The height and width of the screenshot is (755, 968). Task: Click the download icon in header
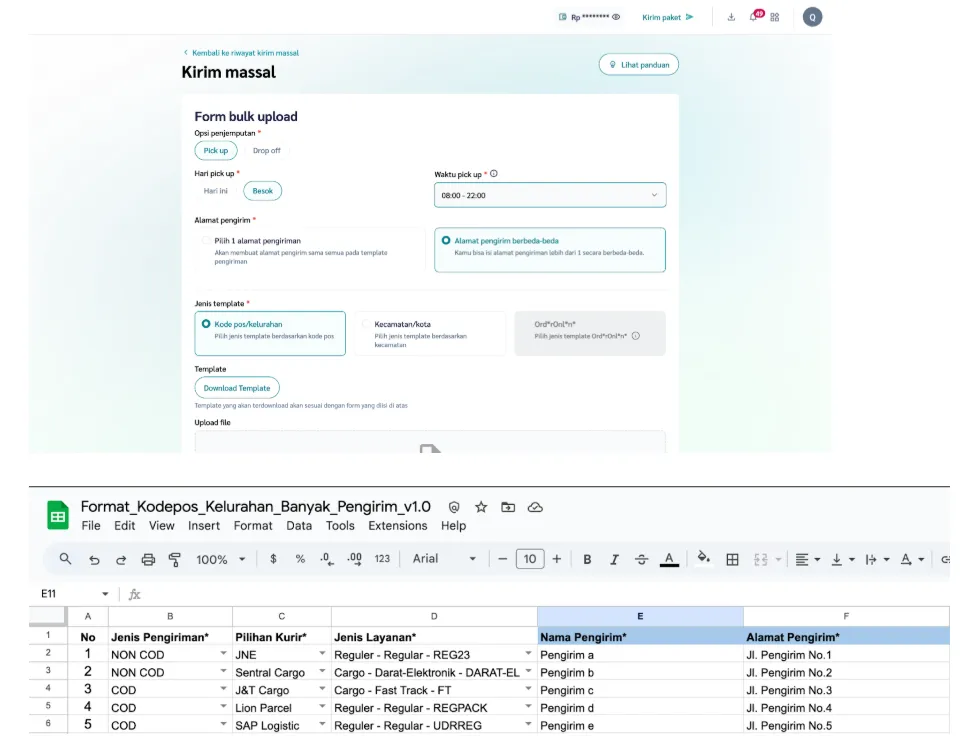(x=731, y=17)
